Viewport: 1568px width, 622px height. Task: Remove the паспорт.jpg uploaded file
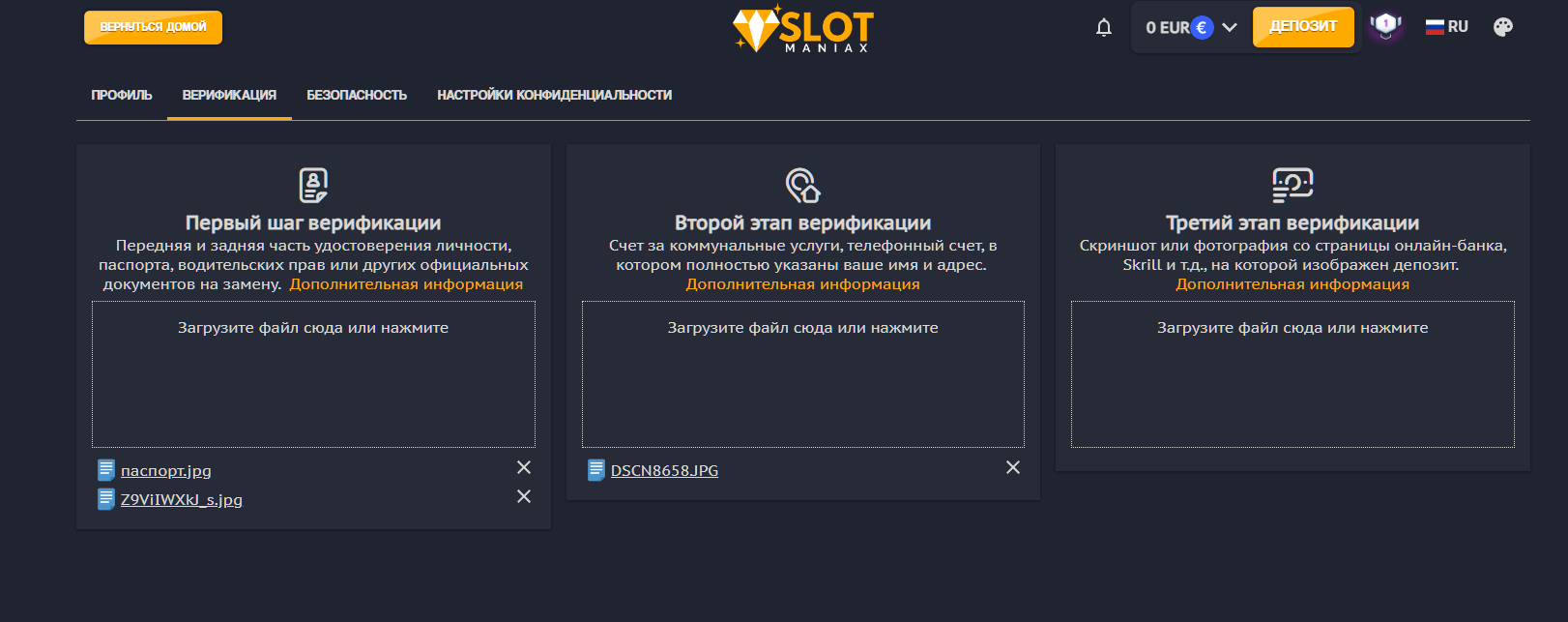coord(524,467)
